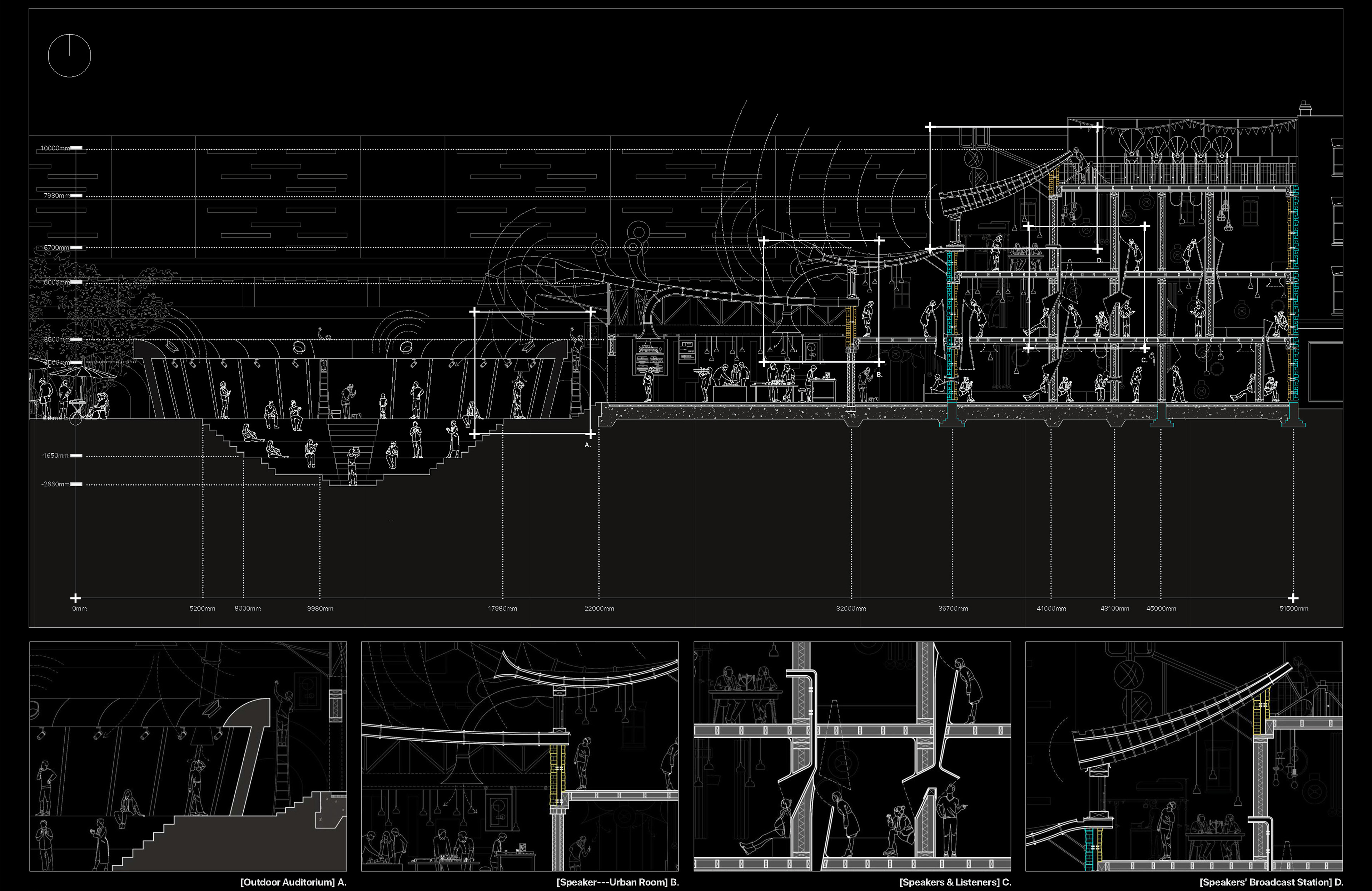Open the Speaker Urban Room detail thumbnail
This screenshot has height=891, width=1372.
point(520,756)
